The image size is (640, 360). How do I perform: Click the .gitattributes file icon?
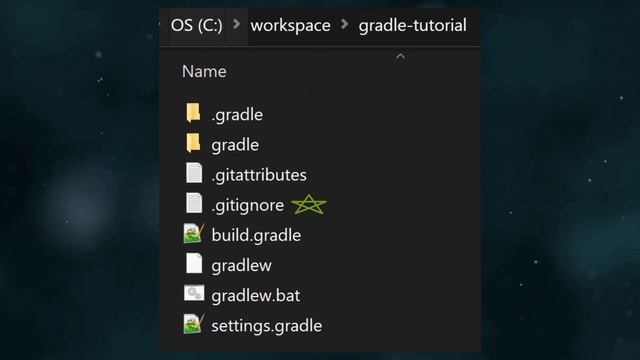tap(194, 173)
